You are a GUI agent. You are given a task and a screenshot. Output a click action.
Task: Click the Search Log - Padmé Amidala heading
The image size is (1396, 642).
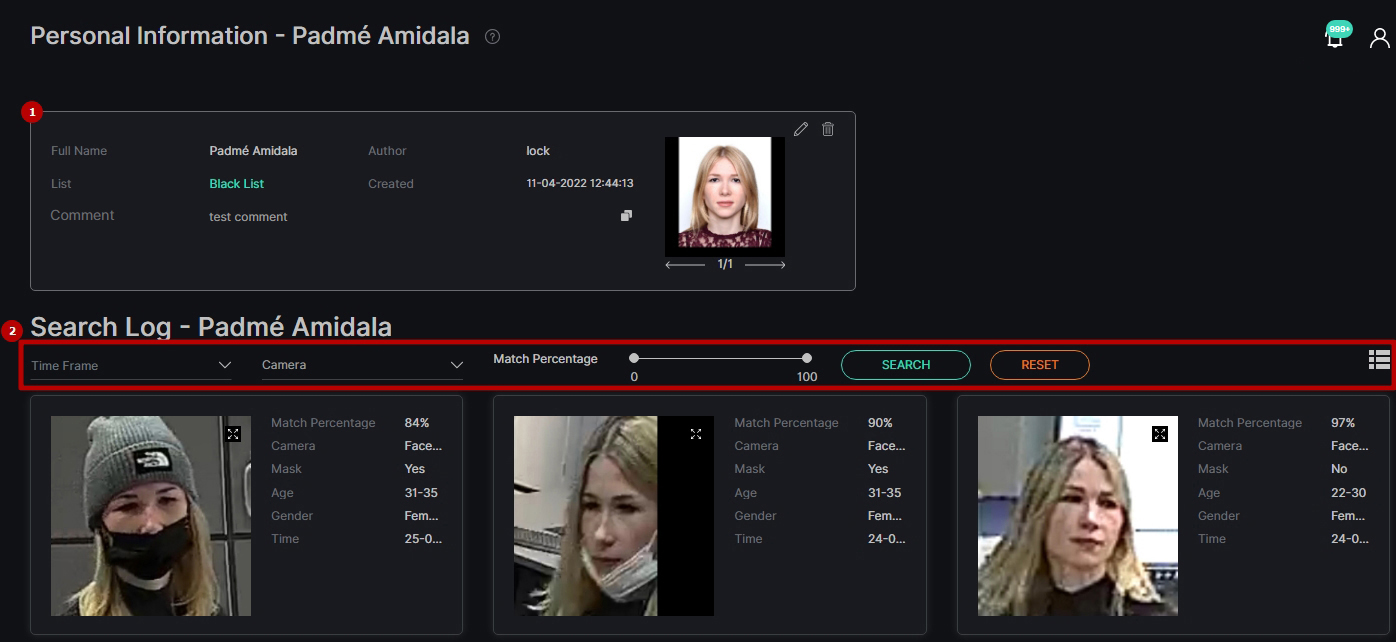[211, 327]
